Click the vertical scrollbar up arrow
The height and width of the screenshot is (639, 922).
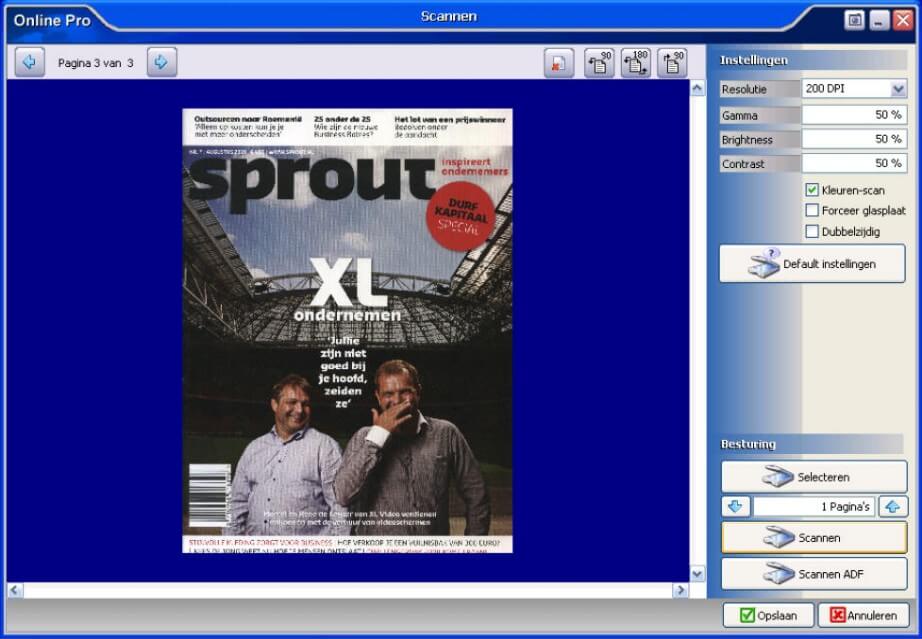697,89
